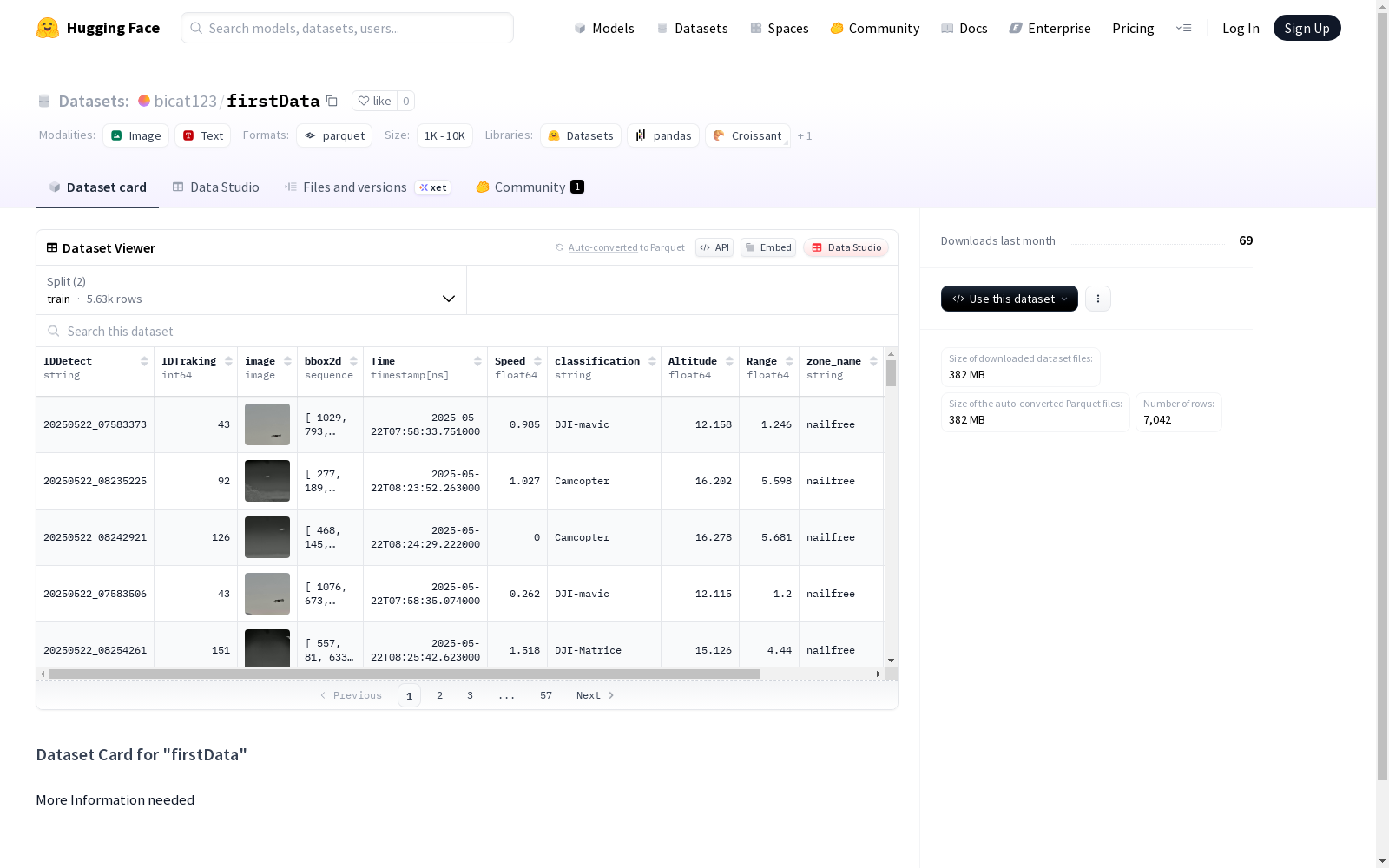Image resolution: width=1389 pixels, height=868 pixels.
Task: Click the bicat123 user avatar
Action: click(x=144, y=101)
